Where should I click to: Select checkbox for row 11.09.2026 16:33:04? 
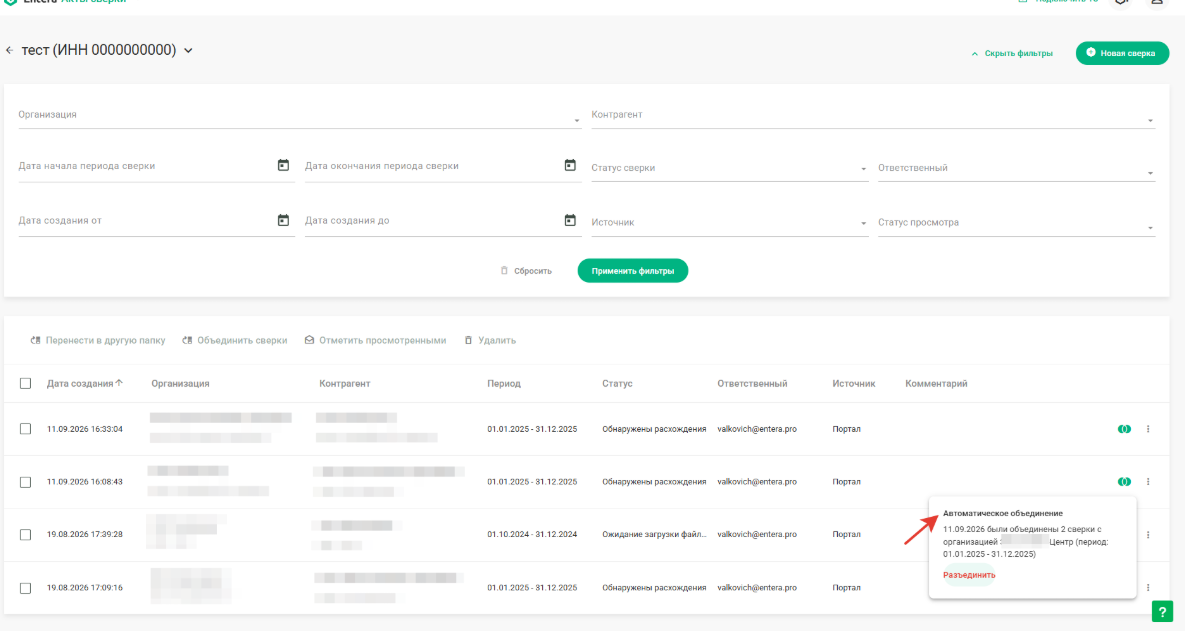tap(26, 429)
